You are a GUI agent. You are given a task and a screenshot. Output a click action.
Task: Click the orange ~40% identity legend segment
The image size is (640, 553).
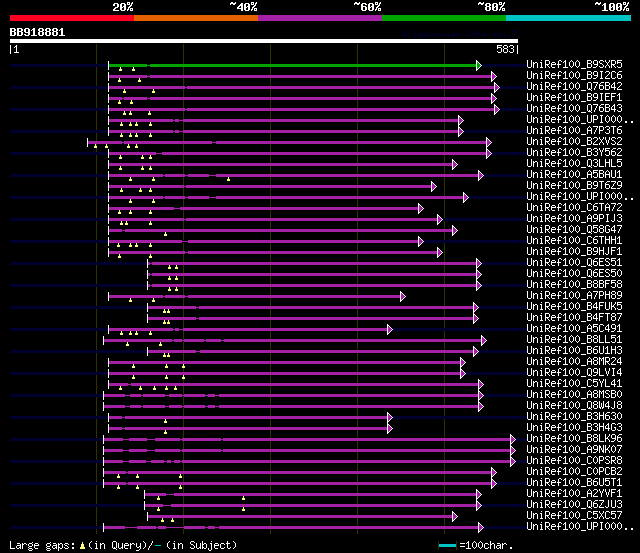click(x=196, y=18)
